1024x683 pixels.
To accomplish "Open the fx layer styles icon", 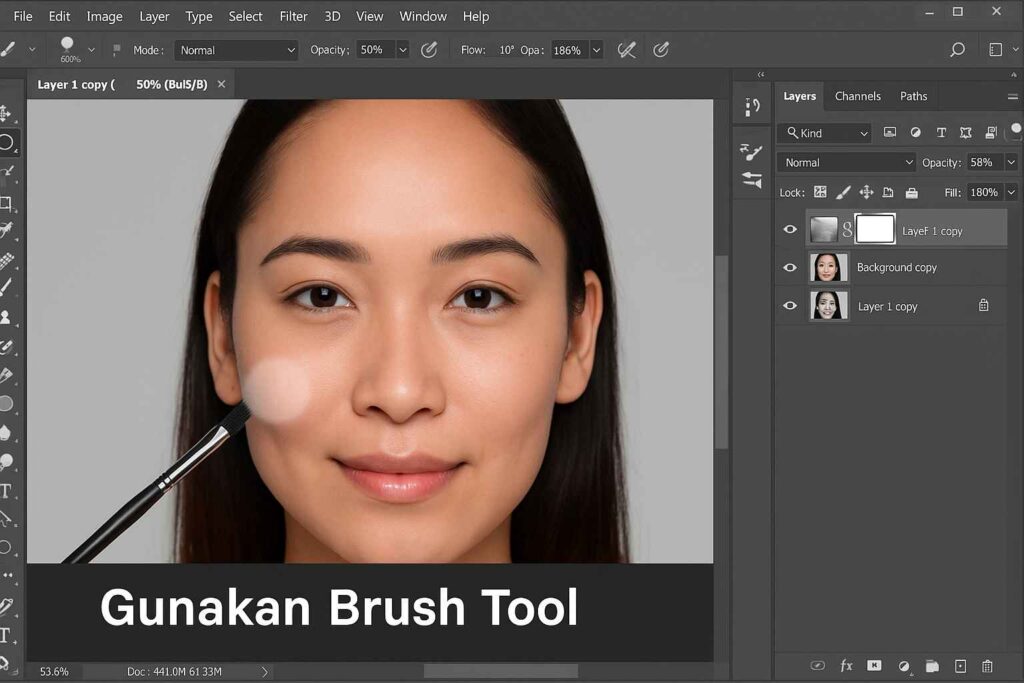I will tap(846, 665).
